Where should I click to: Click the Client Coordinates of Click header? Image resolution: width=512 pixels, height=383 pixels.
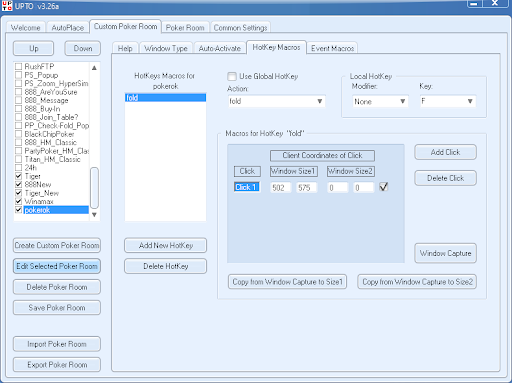(322, 155)
